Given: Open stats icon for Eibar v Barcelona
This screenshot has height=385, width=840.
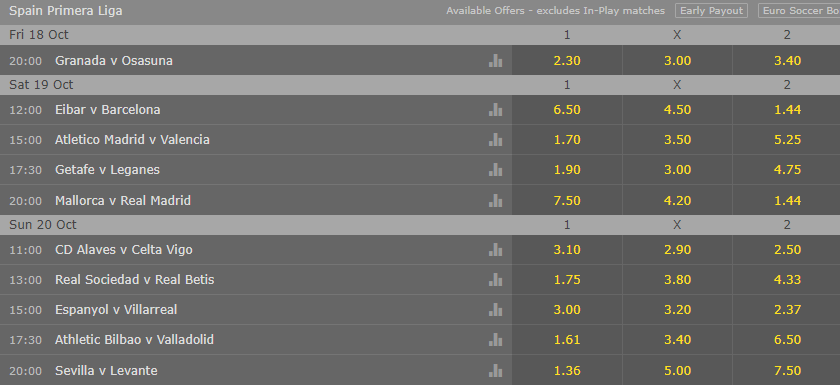Looking at the screenshot, I should pyautogui.click(x=496, y=110).
